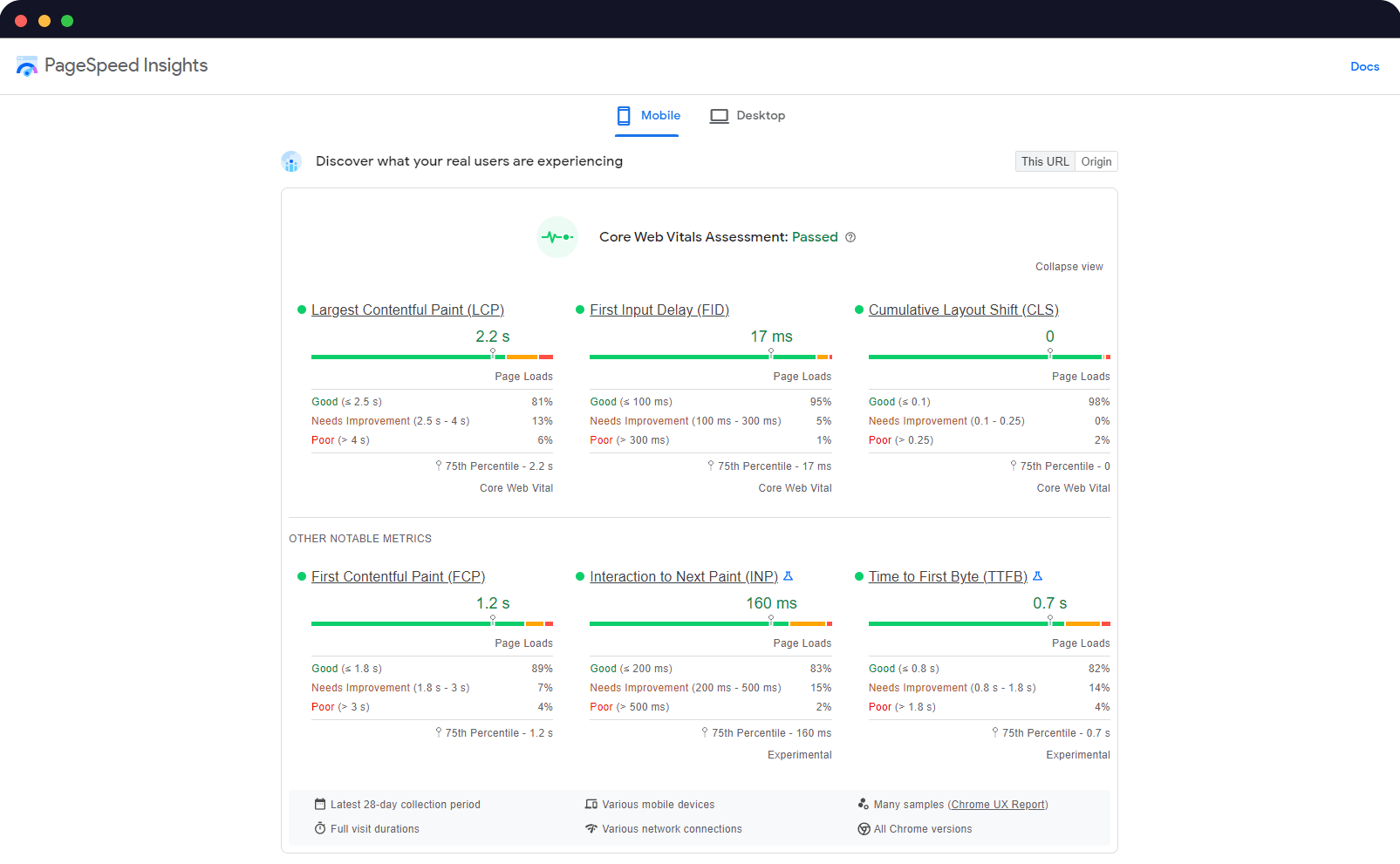Click the devices icon for Various mobile devices
The height and width of the screenshot is (864, 1400).
click(x=591, y=804)
